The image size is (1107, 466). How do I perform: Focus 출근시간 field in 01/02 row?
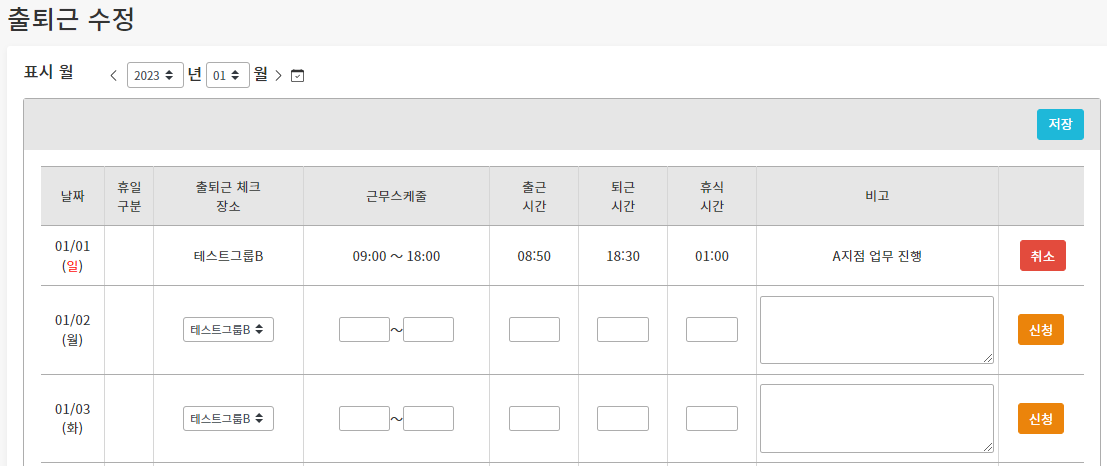534,330
